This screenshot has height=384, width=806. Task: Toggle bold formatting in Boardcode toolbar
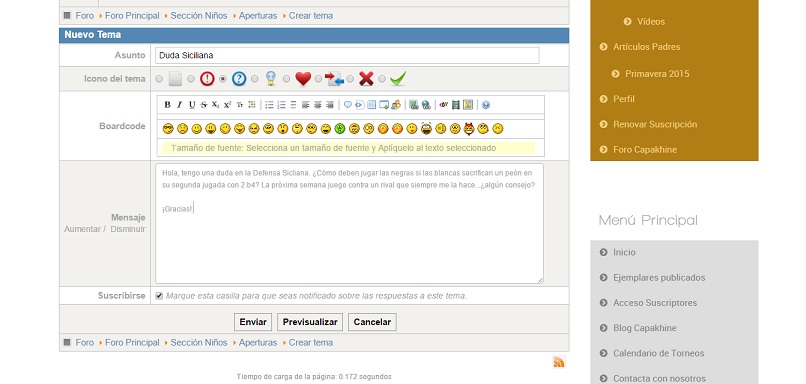[168, 105]
